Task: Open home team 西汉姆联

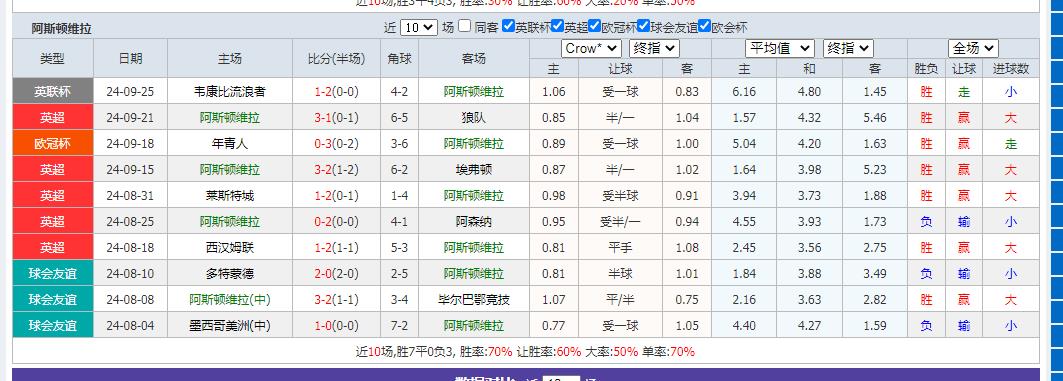Action: point(230,248)
